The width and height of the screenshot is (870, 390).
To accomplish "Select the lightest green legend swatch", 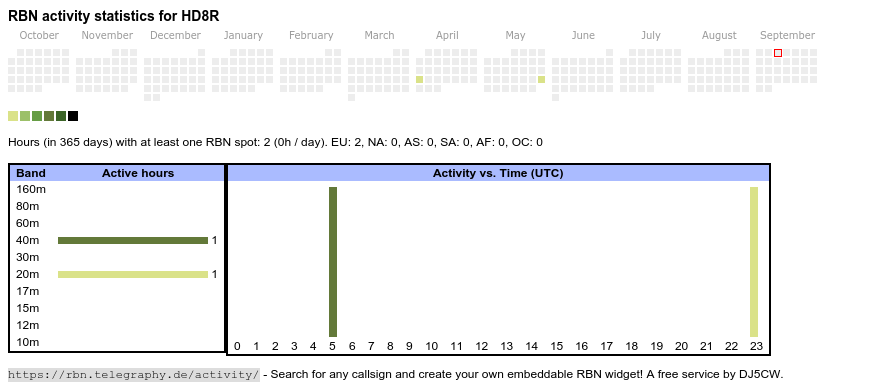I will [13, 116].
